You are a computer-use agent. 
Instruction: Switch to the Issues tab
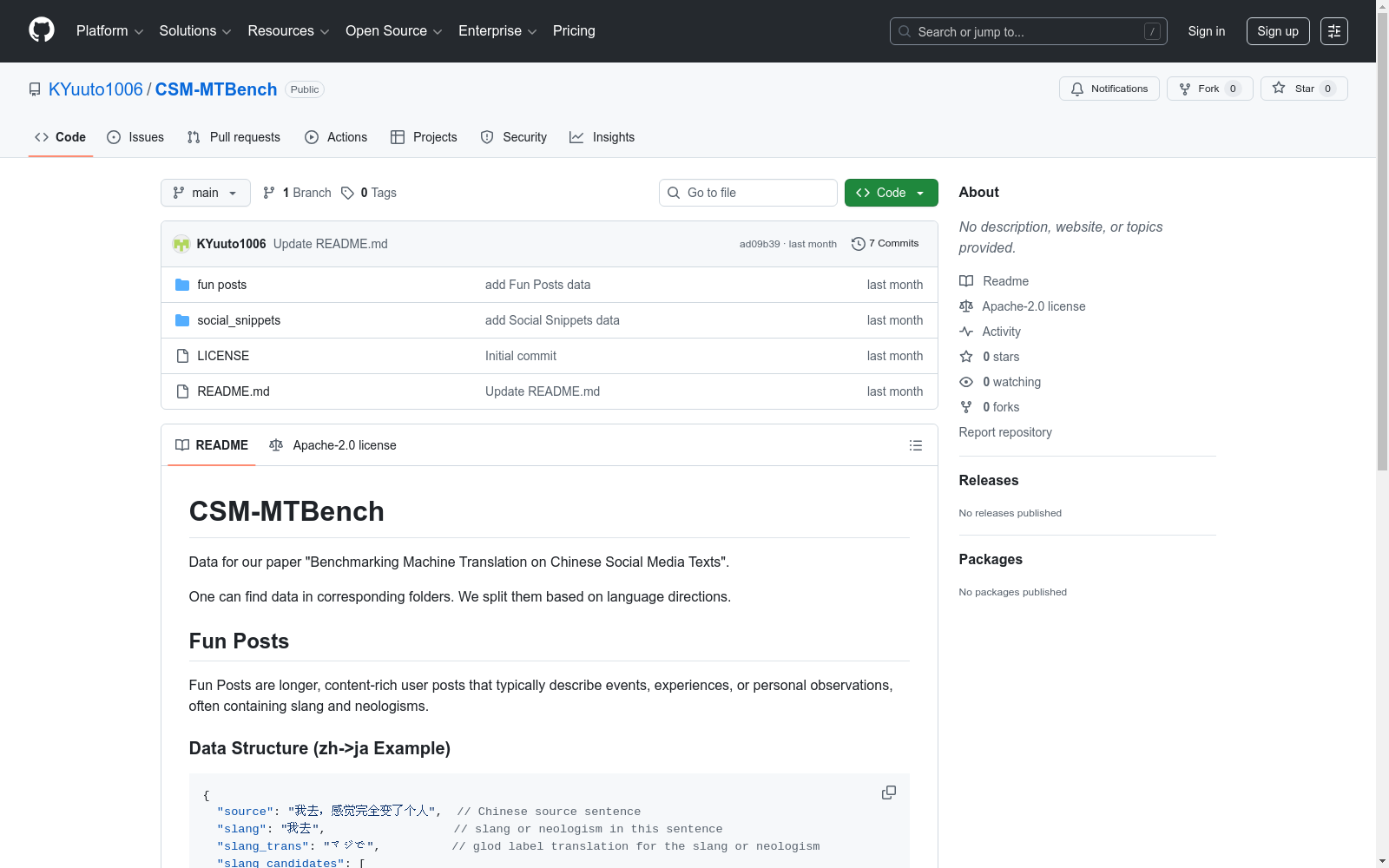(x=135, y=137)
